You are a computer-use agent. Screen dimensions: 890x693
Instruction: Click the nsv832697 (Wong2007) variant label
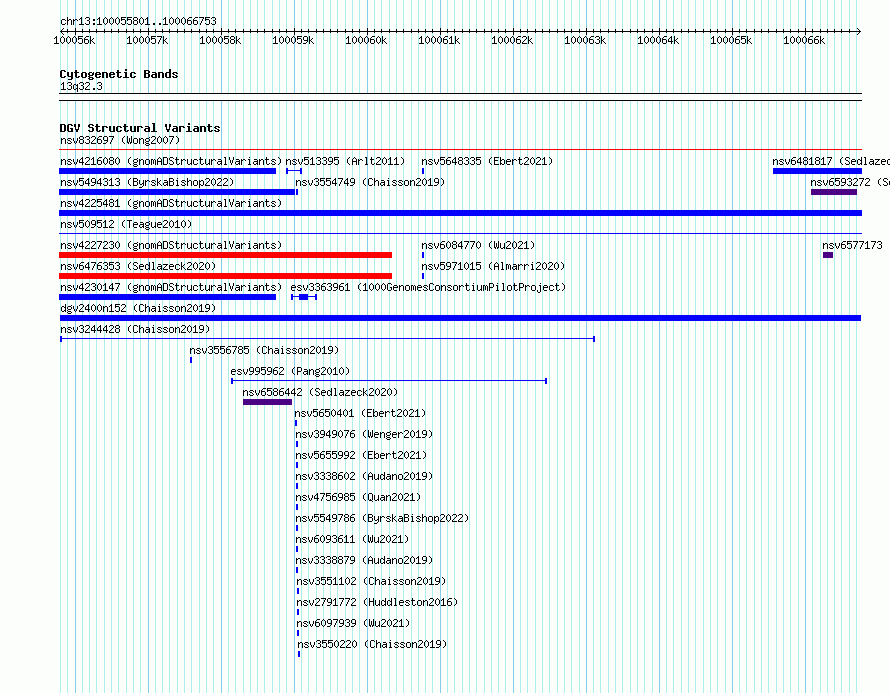coord(120,140)
